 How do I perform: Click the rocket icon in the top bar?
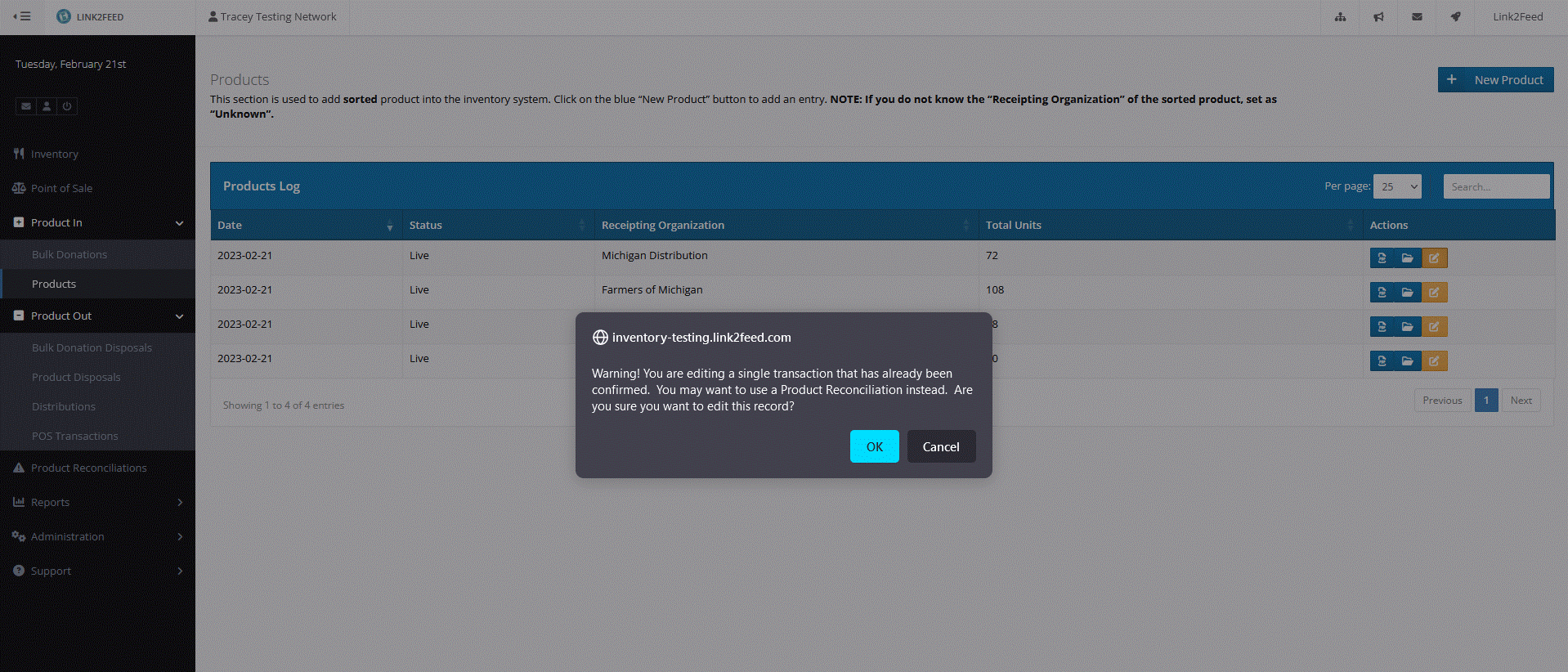pos(1455,16)
